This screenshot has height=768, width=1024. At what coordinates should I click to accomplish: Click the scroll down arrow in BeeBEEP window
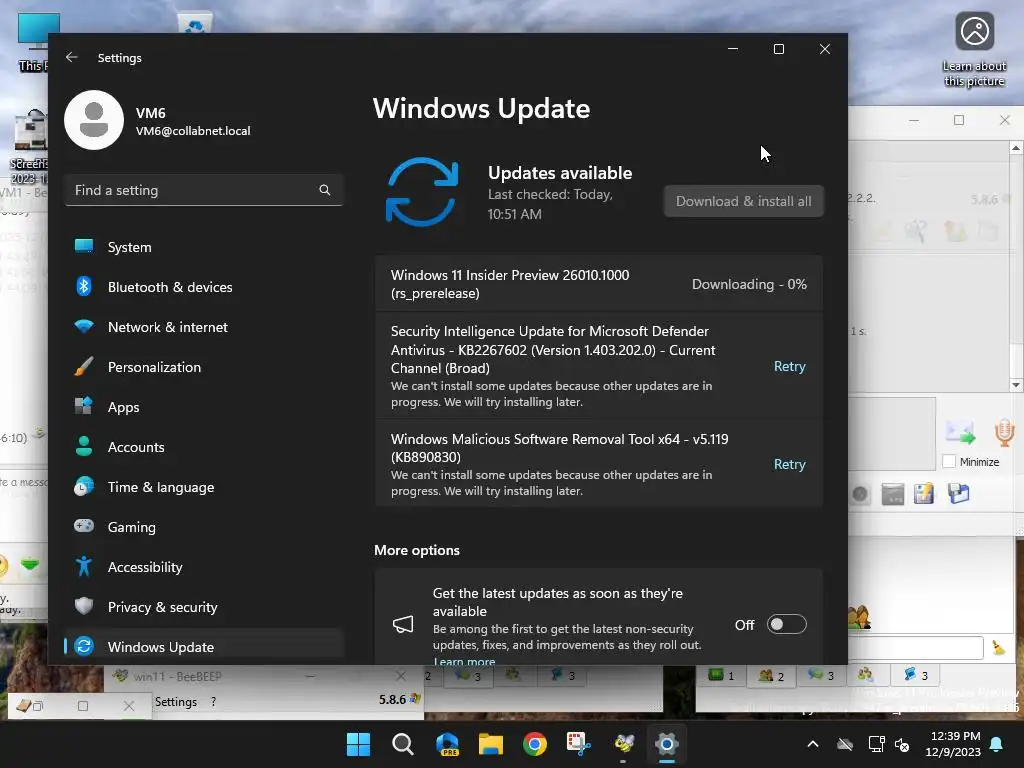[1016, 385]
